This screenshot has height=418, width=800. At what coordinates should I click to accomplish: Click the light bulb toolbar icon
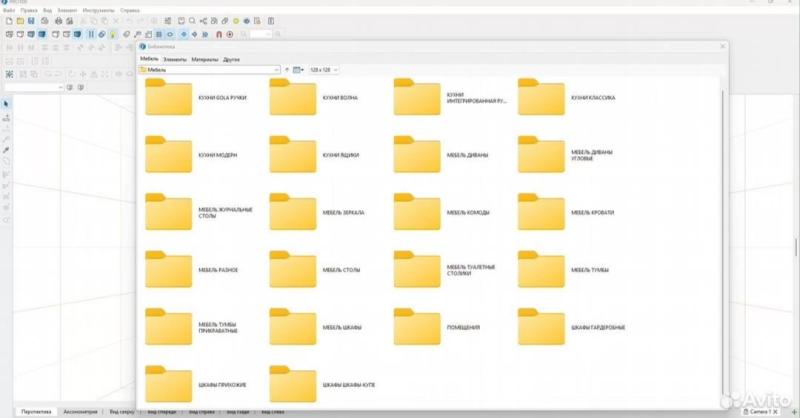113,34
